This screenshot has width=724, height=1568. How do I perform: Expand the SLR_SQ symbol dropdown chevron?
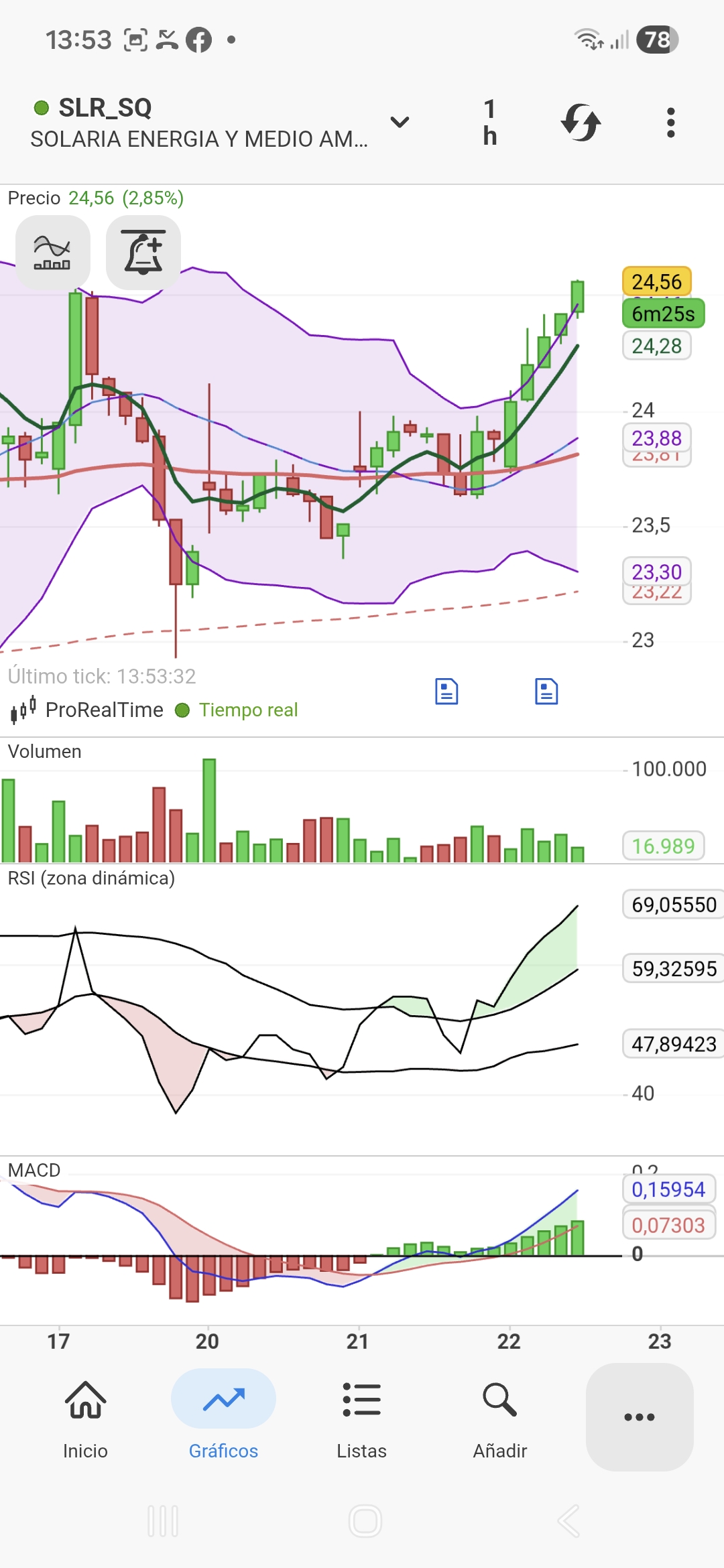pyautogui.click(x=400, y=122)
